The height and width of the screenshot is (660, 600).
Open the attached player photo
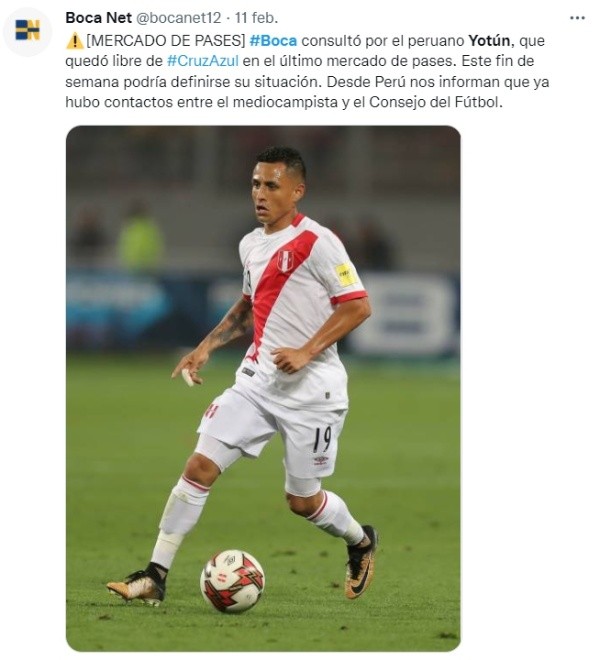tap(263, 388)
